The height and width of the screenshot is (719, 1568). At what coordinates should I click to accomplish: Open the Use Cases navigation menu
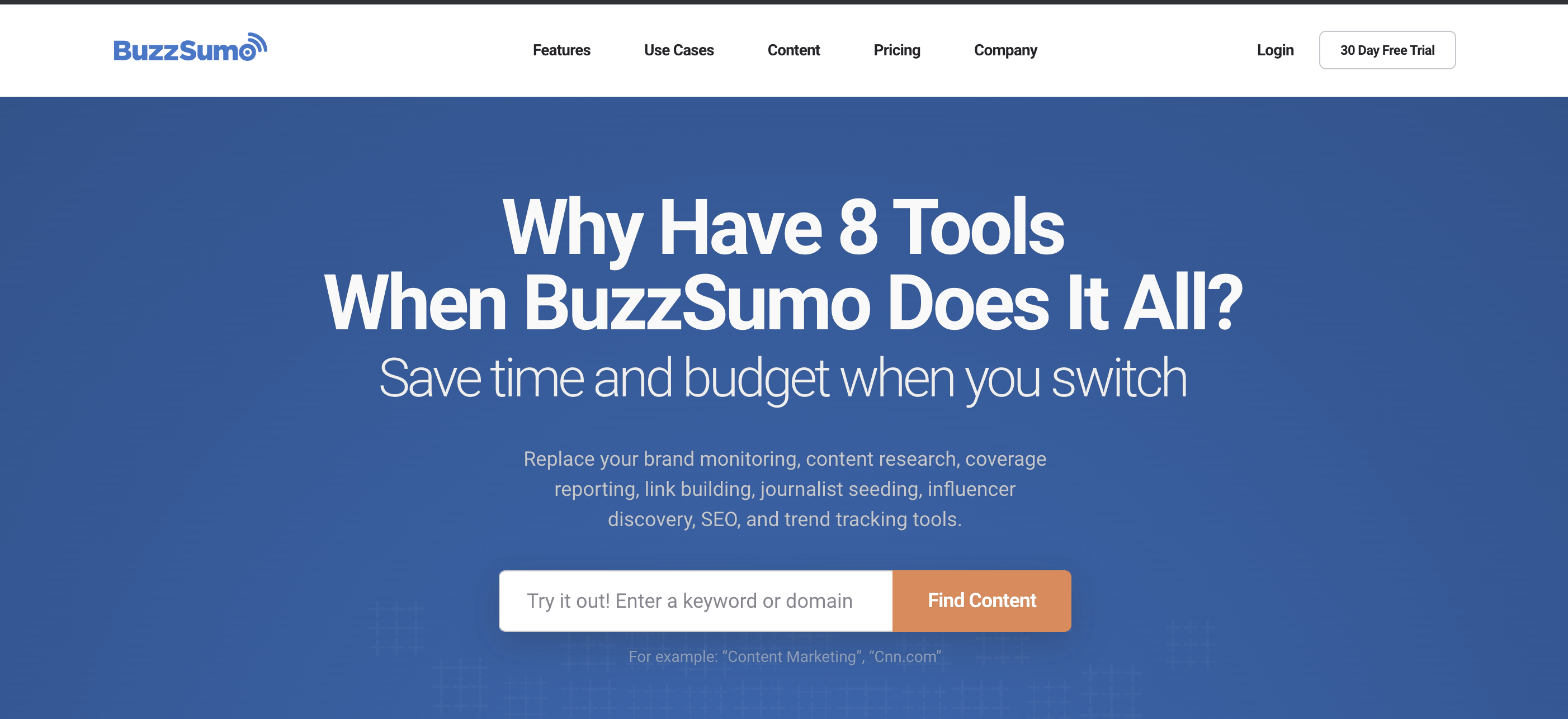(679, 50)
